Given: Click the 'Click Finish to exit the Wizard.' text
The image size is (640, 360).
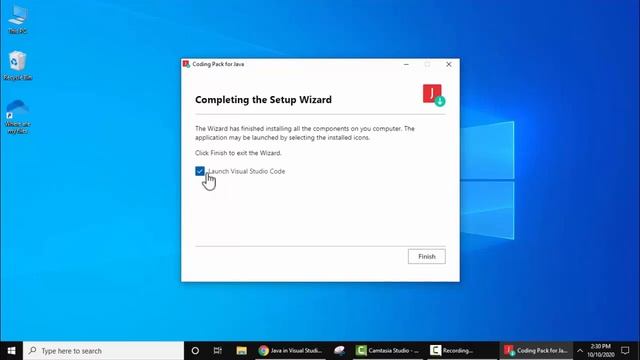Looking at the screenshot, I should point(238,153).
